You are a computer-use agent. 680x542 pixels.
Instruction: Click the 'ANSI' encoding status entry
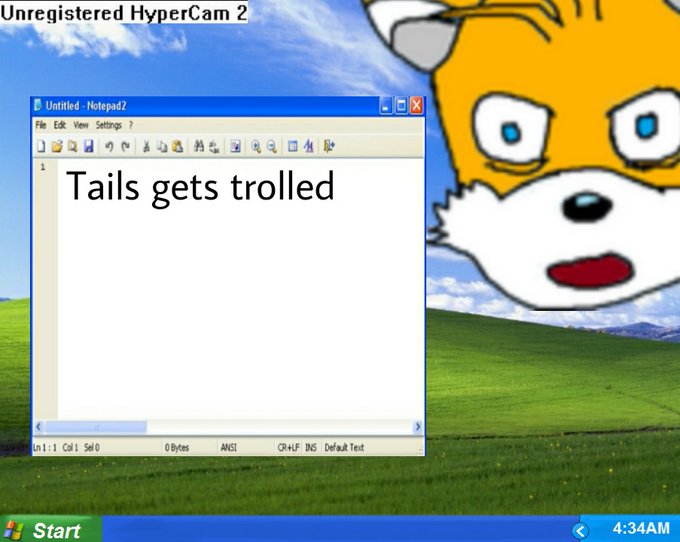229,447
